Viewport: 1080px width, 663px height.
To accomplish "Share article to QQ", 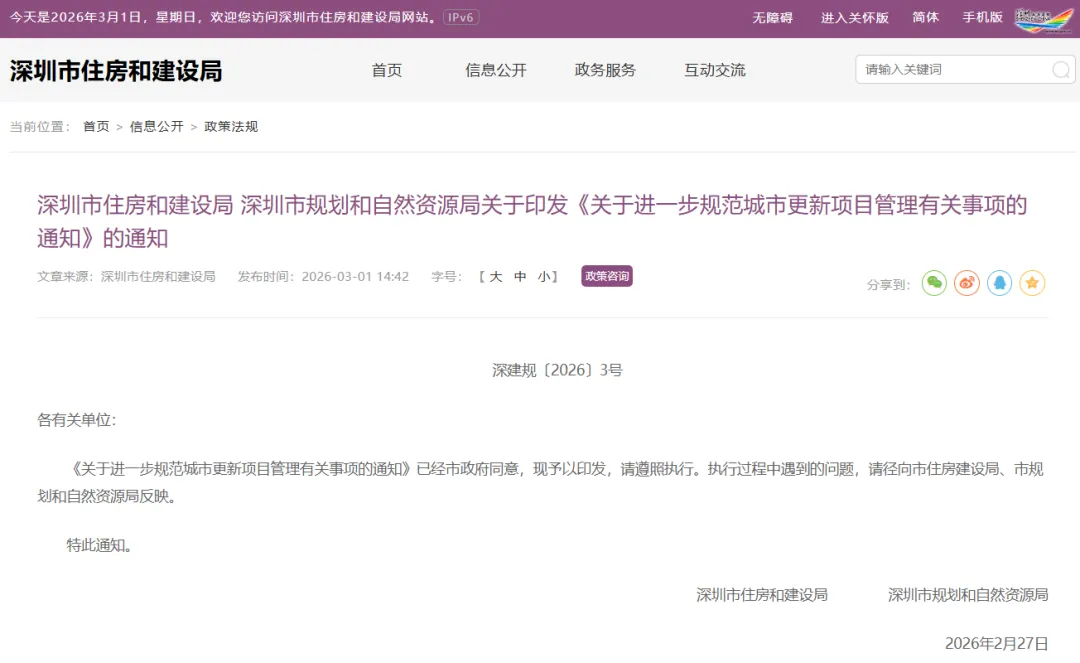I will 999,283.
